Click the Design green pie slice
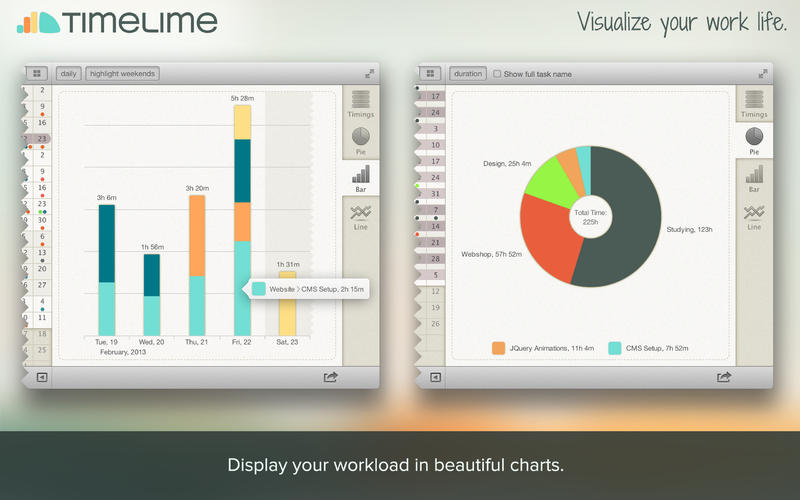Image resolution: width=800 pixels, height=500 pixels. pyautogui.click(x=552, y=183)
